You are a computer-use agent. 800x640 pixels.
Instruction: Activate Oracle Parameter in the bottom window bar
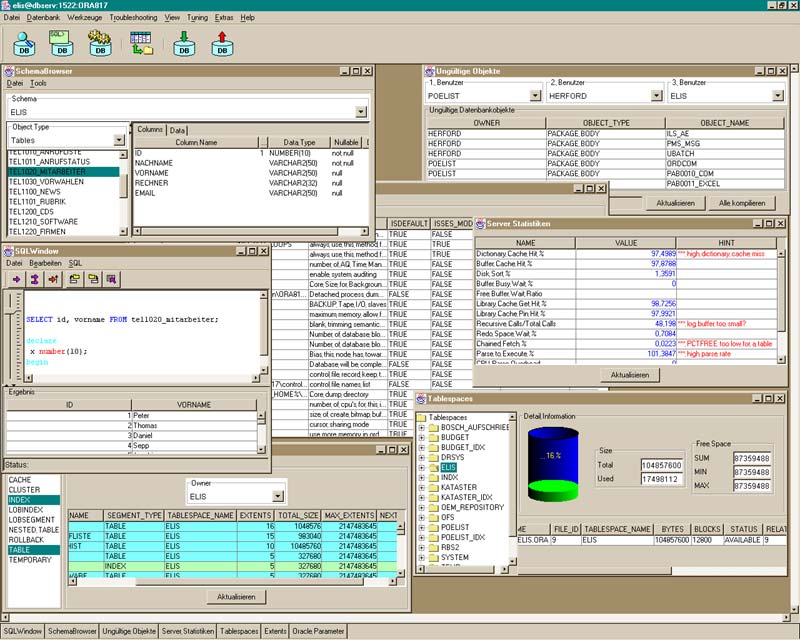[x=318, y=631]
